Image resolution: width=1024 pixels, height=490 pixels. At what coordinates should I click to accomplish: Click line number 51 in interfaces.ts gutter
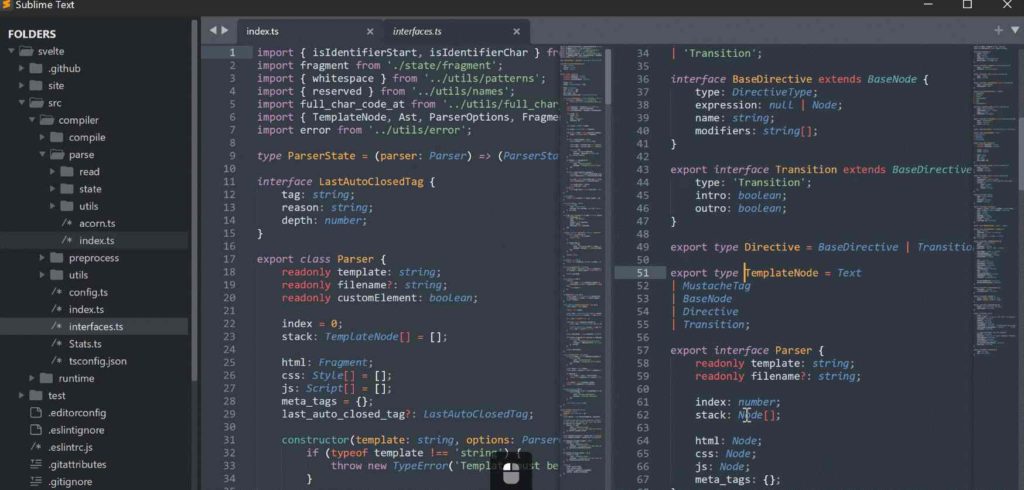tap(643, 273)
